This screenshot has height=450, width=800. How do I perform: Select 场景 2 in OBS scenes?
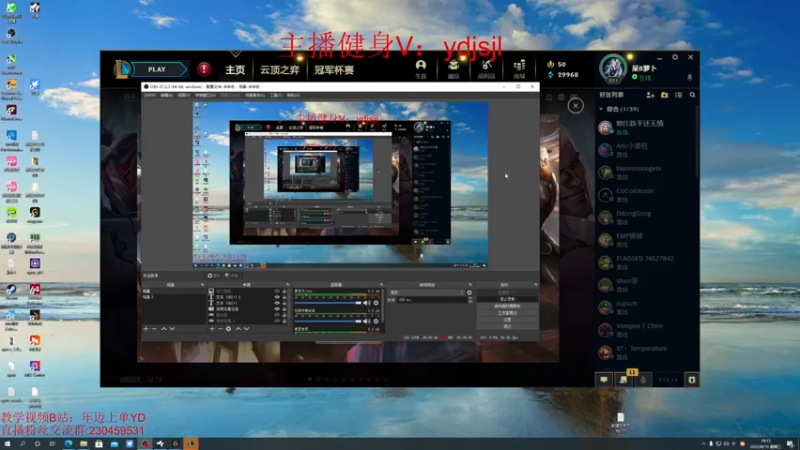tap(172, 297)
